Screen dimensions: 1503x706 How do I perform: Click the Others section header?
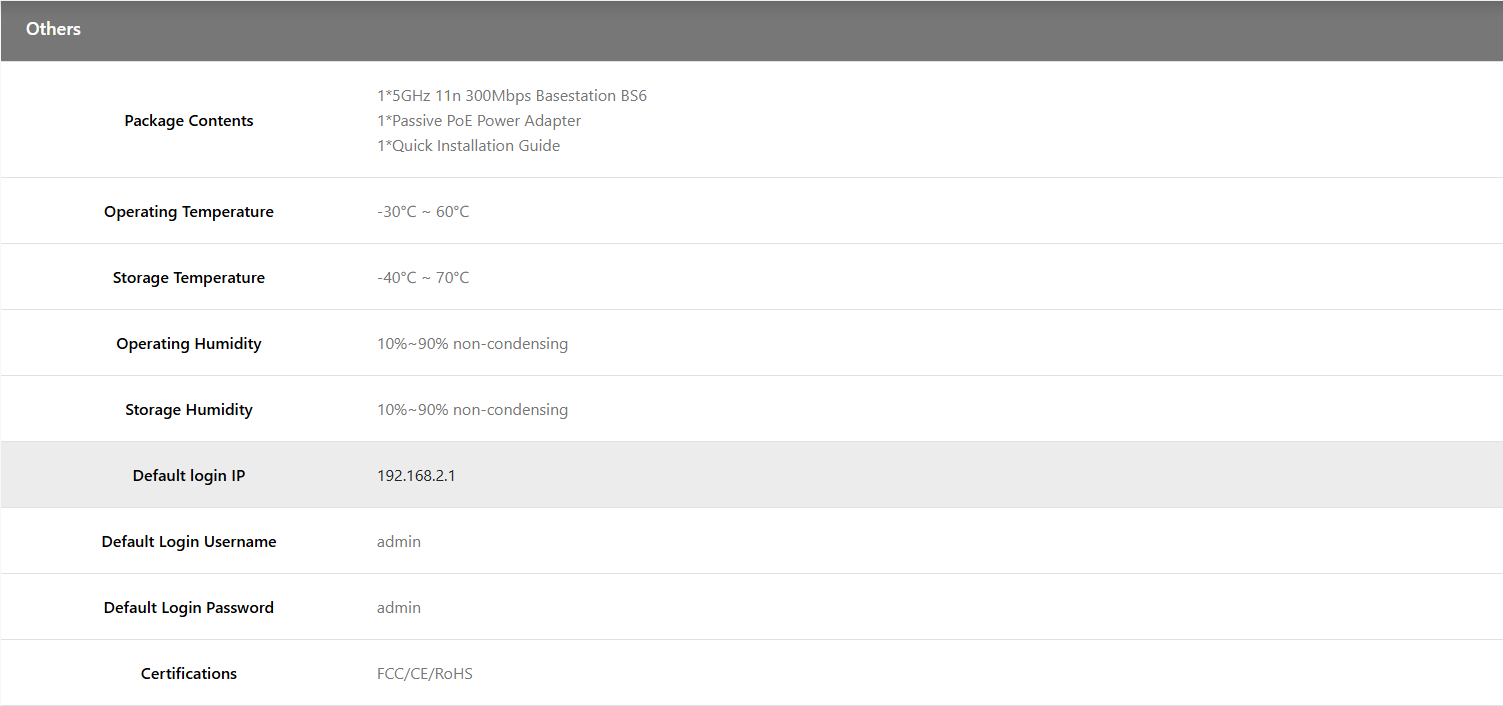(54, 29)
